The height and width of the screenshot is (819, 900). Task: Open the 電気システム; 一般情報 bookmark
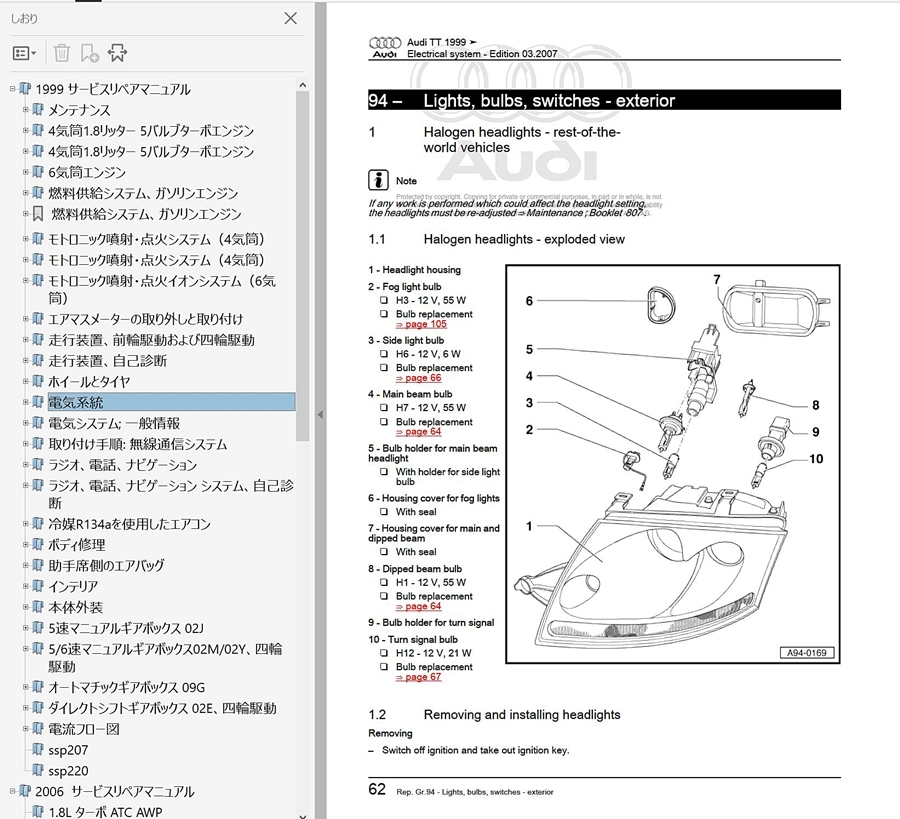pyautogui.click(x=114, y=423)
